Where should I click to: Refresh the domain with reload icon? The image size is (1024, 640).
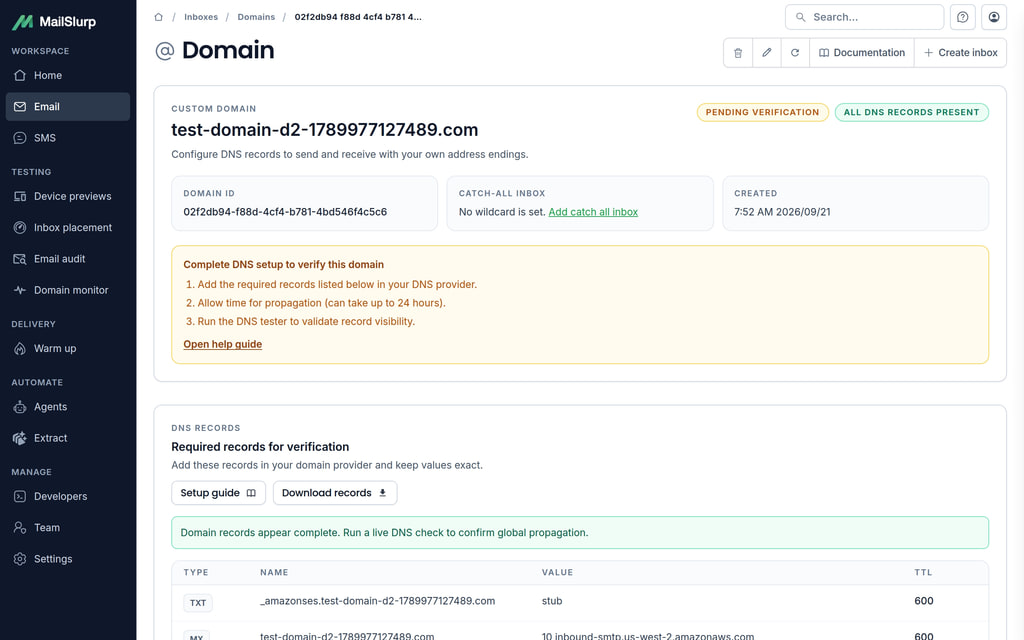coord(795,53)
